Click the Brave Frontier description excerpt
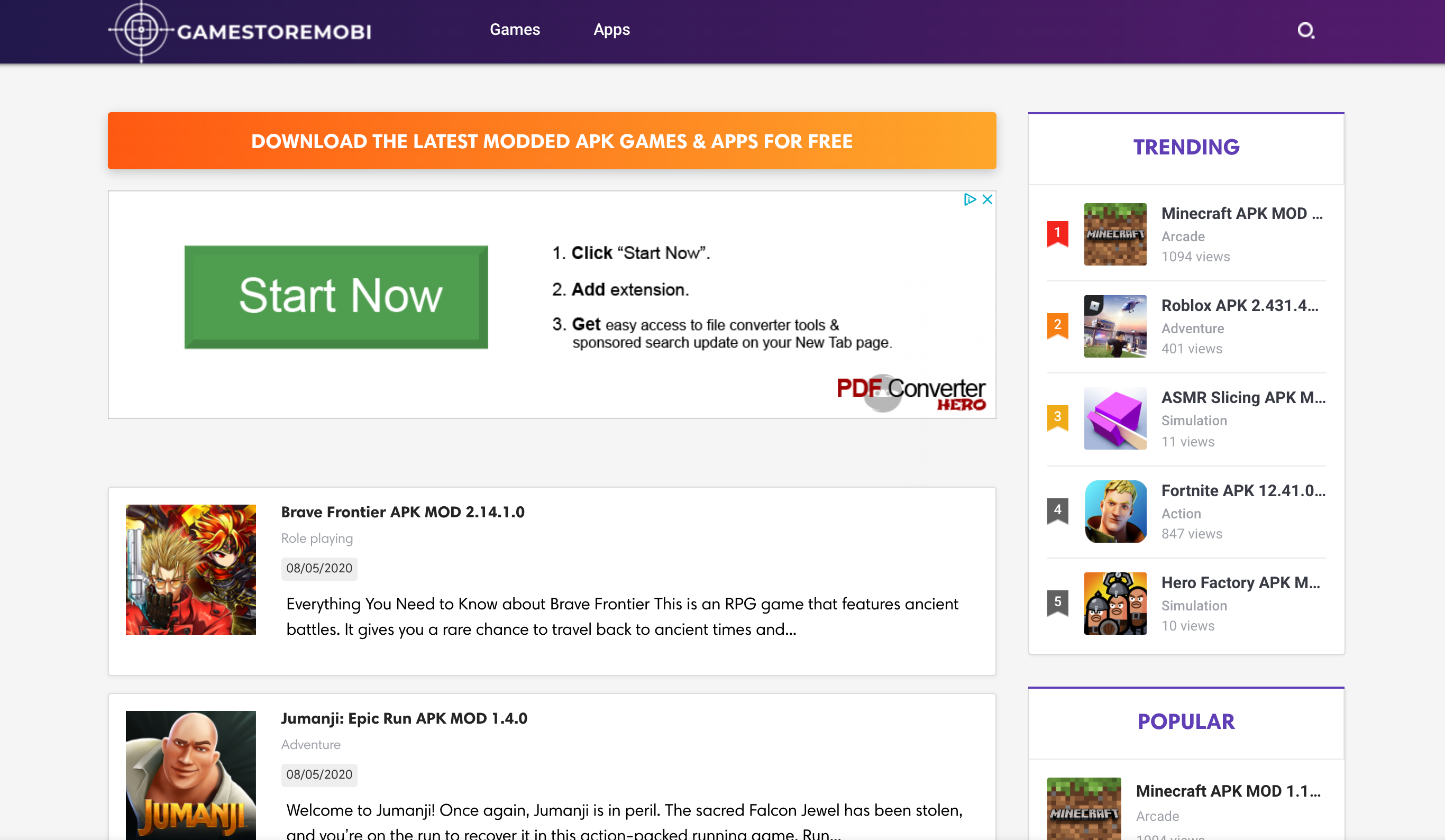Viewport: 1445px width, 840px height. click(x=622, y=616)
